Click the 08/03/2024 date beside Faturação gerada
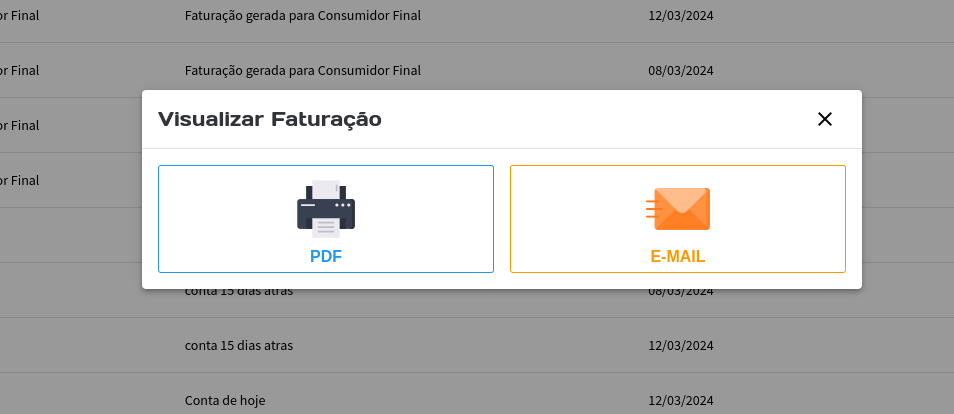The image size is (954, 414). point(681,70)
